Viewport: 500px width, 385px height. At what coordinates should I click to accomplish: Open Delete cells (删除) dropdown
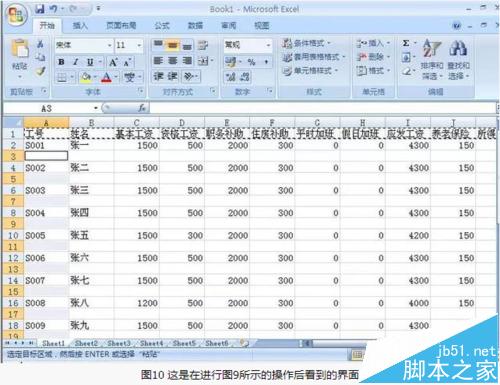pyautogui.click(x=373, y=57)
